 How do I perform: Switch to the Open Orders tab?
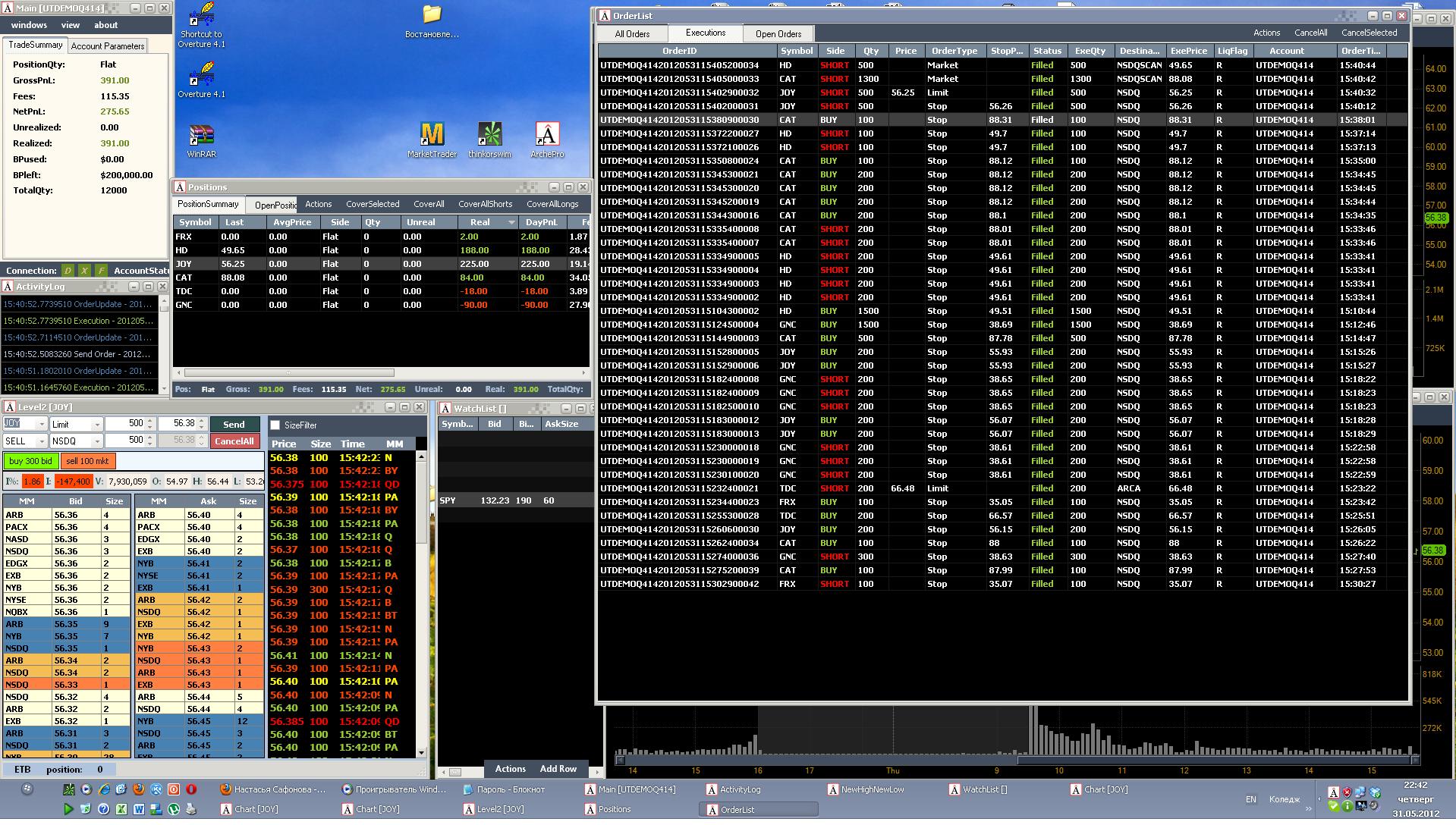click(778, 34)
